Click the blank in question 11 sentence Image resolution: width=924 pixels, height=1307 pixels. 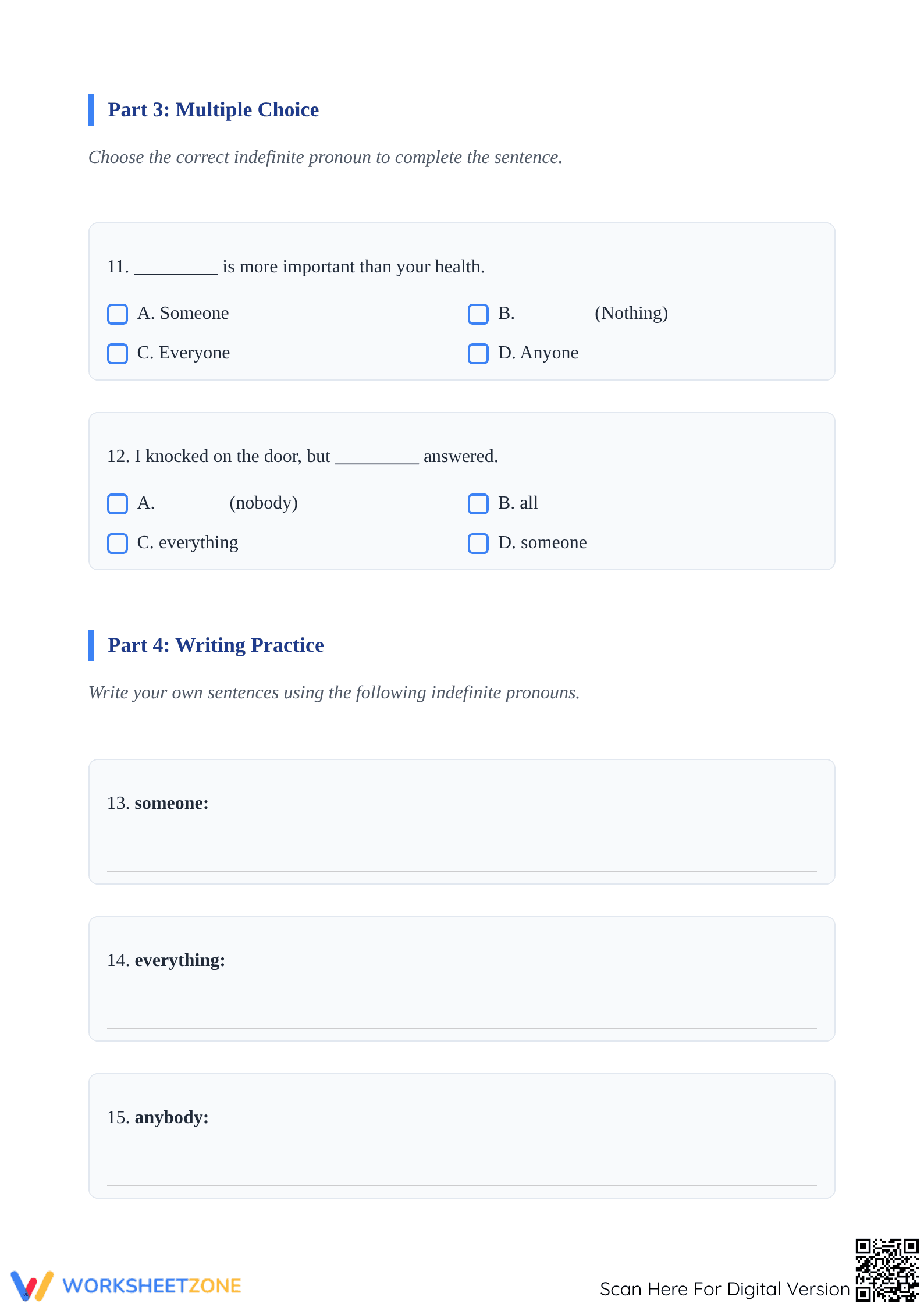click(x=176, y=269)
